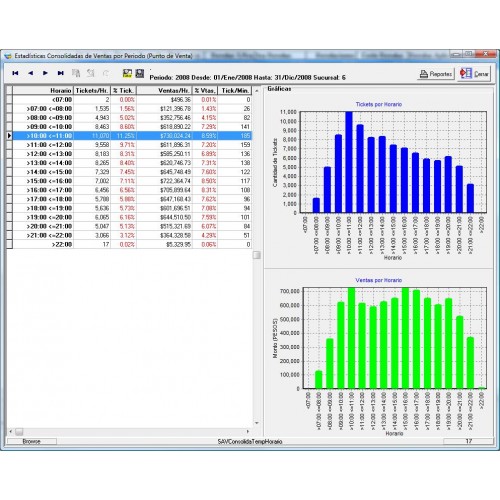Go to next record arrow
Viewport: 500px width, 500px height.
[45, 73]
